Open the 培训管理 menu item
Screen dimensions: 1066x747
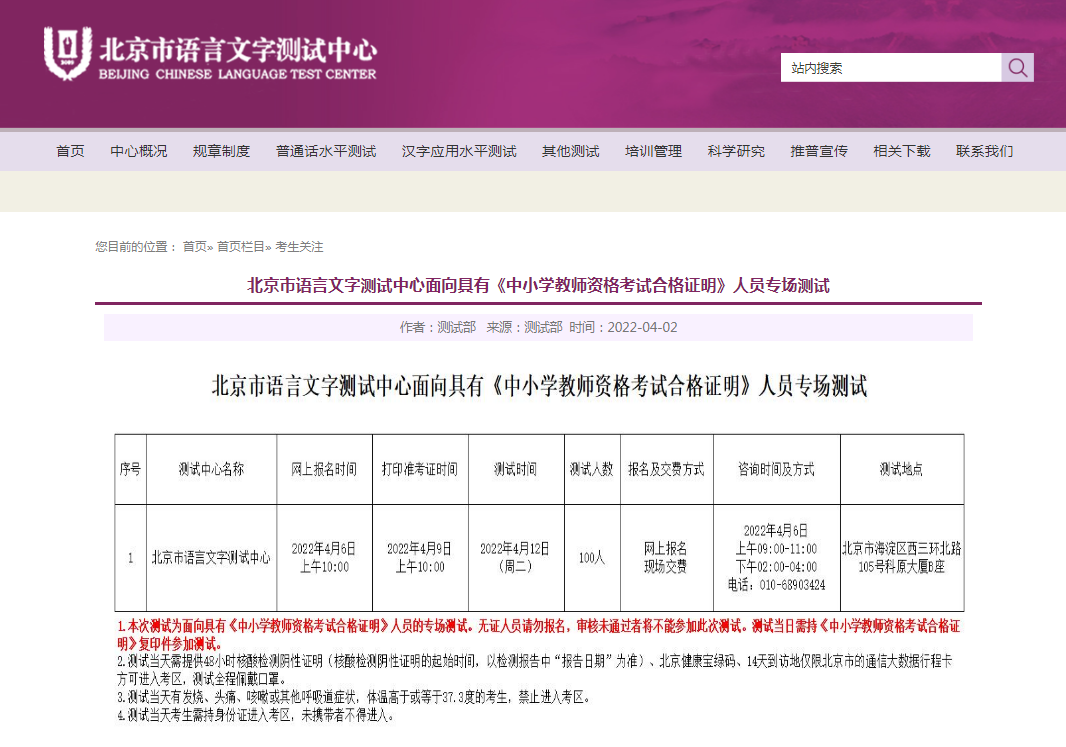[653, 151]
